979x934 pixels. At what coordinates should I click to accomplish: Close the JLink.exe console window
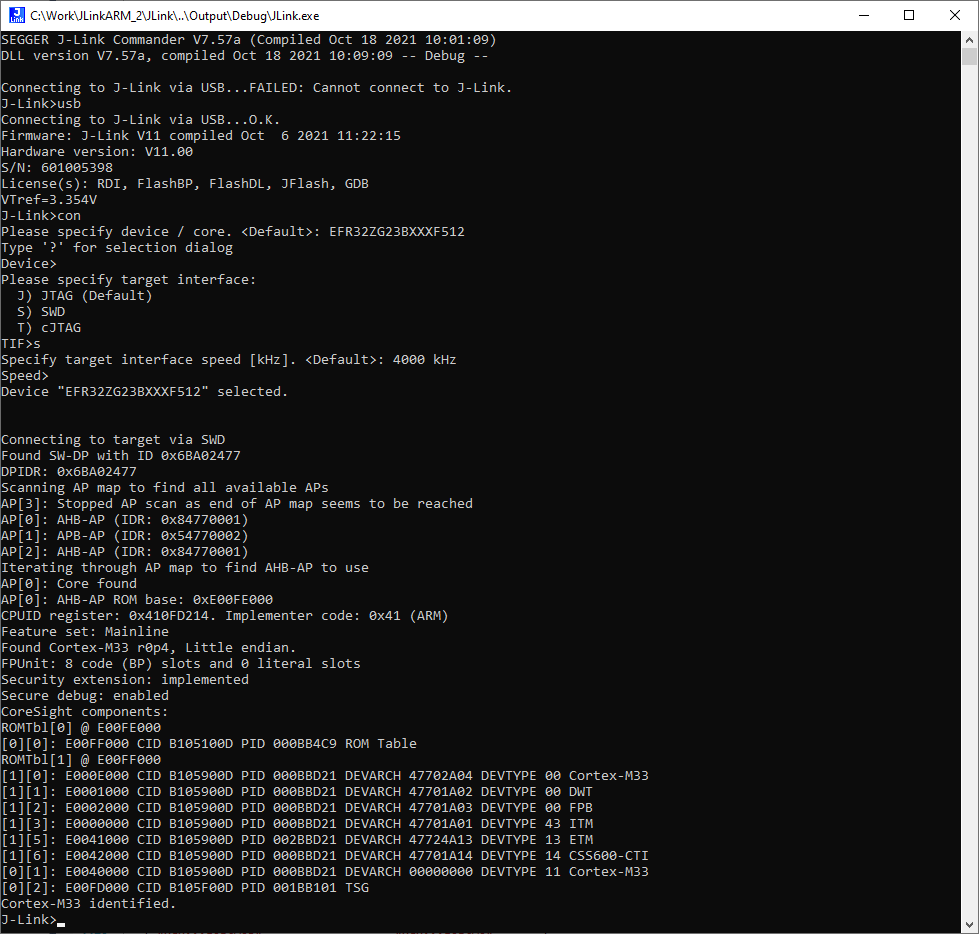955,15
